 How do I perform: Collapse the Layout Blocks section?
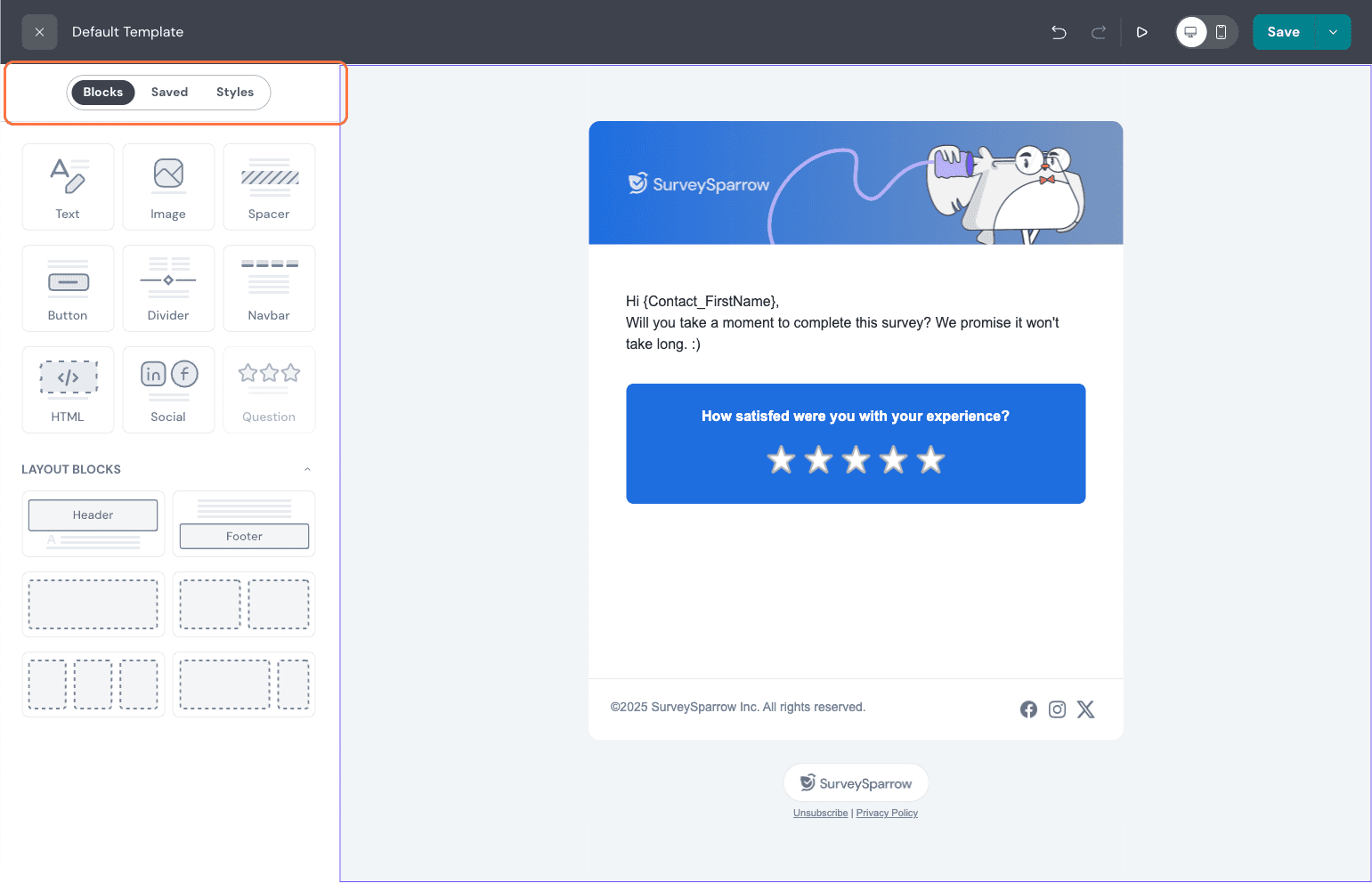click(x=307, y=468)
